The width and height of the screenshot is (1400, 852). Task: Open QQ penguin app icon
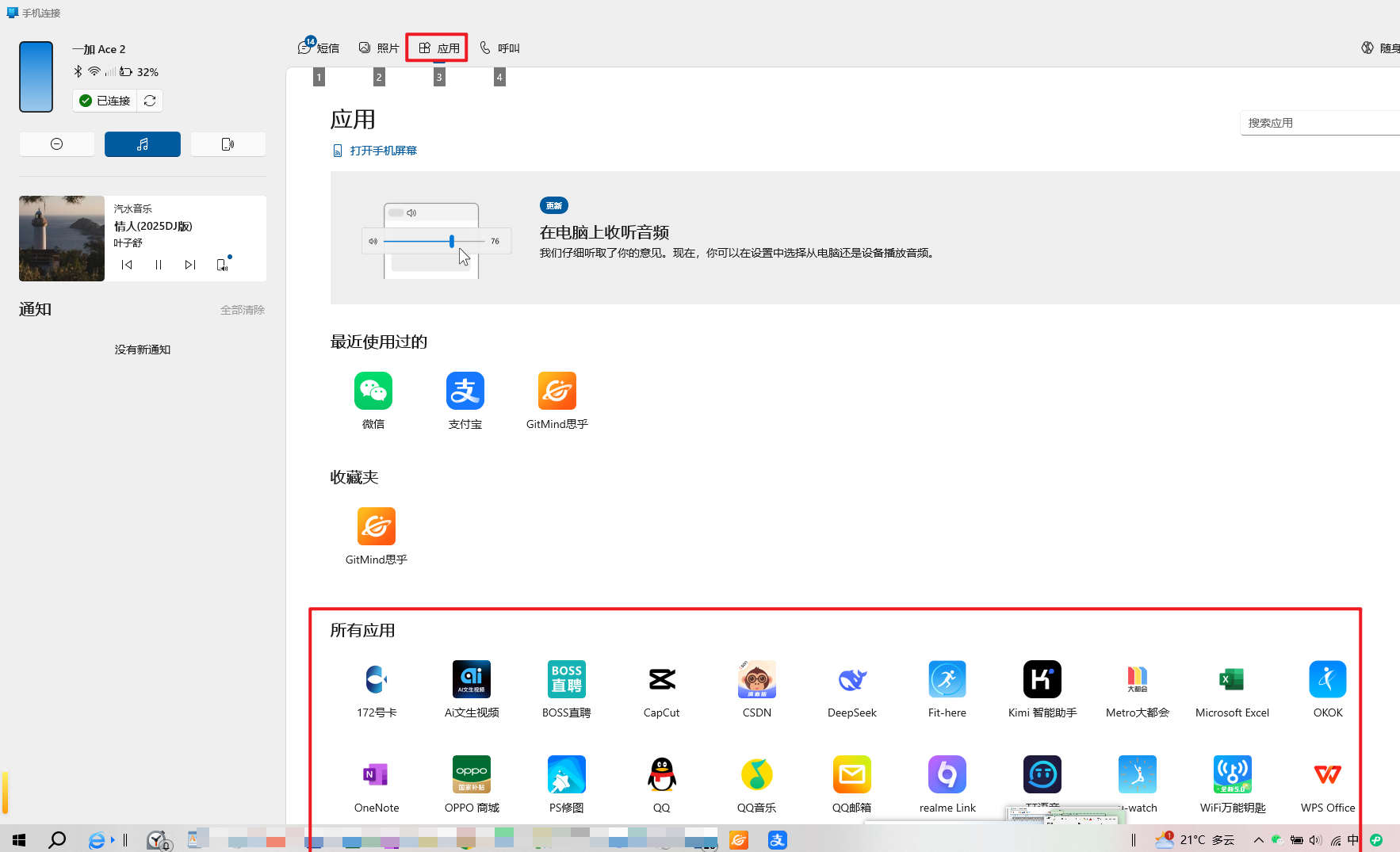[x=662, y=774]
